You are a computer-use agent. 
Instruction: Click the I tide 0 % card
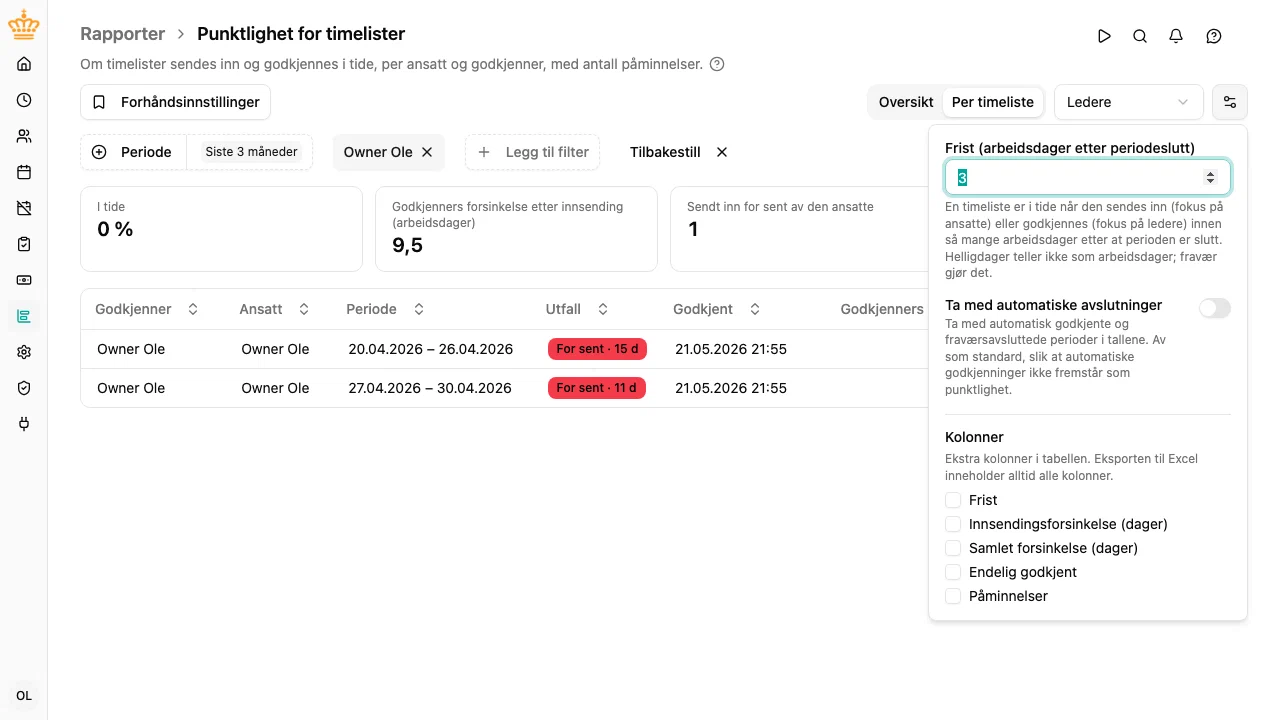coord(221,229)
